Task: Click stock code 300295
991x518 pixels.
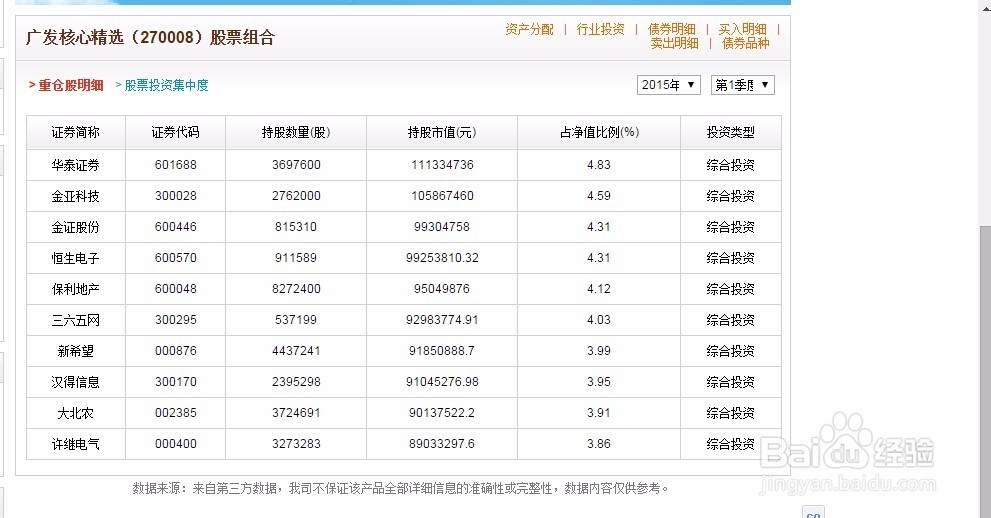Action: pyautogui.click(x=176, y=320)
